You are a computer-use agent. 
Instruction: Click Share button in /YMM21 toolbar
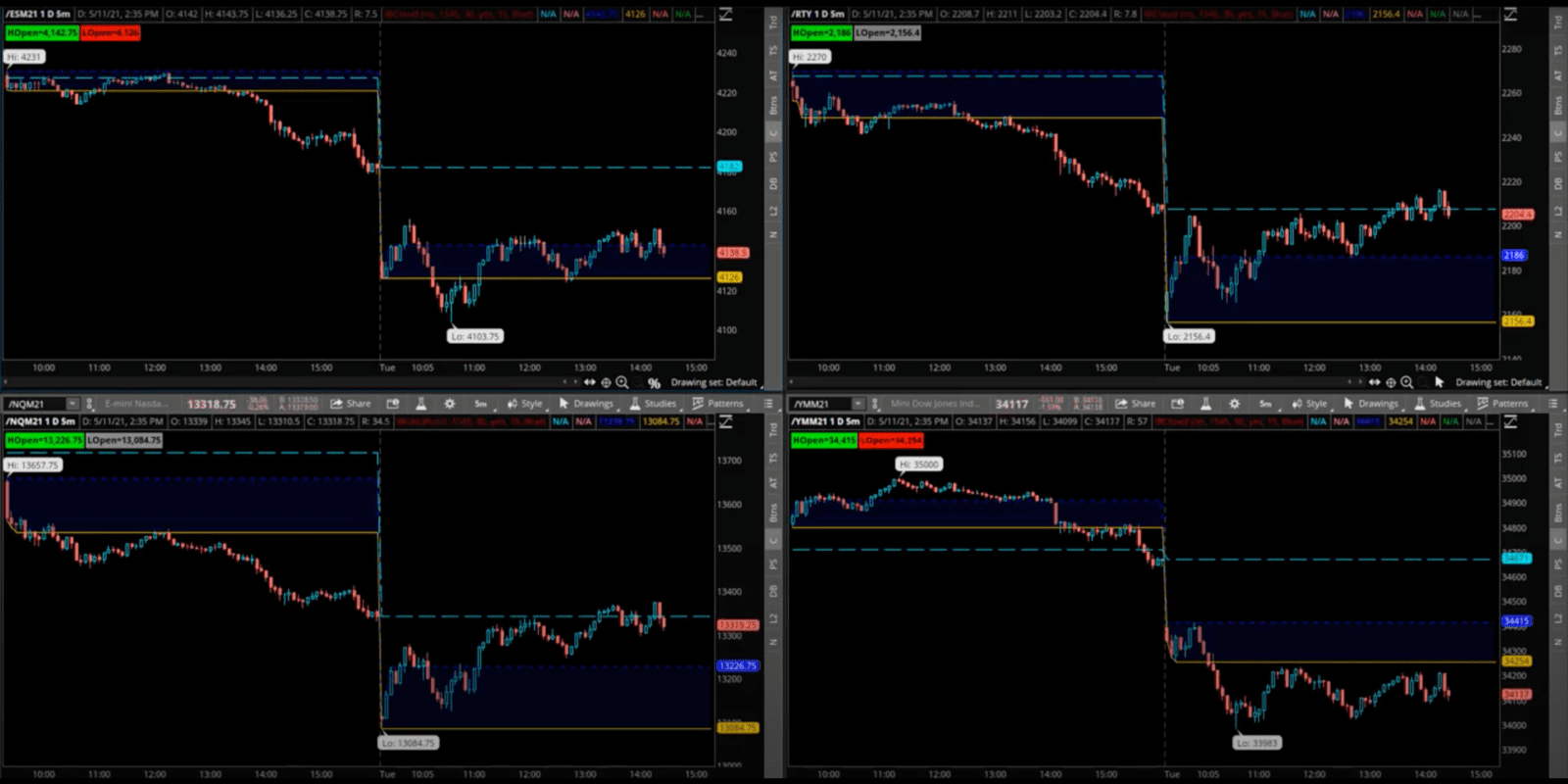pos(1136,404)
